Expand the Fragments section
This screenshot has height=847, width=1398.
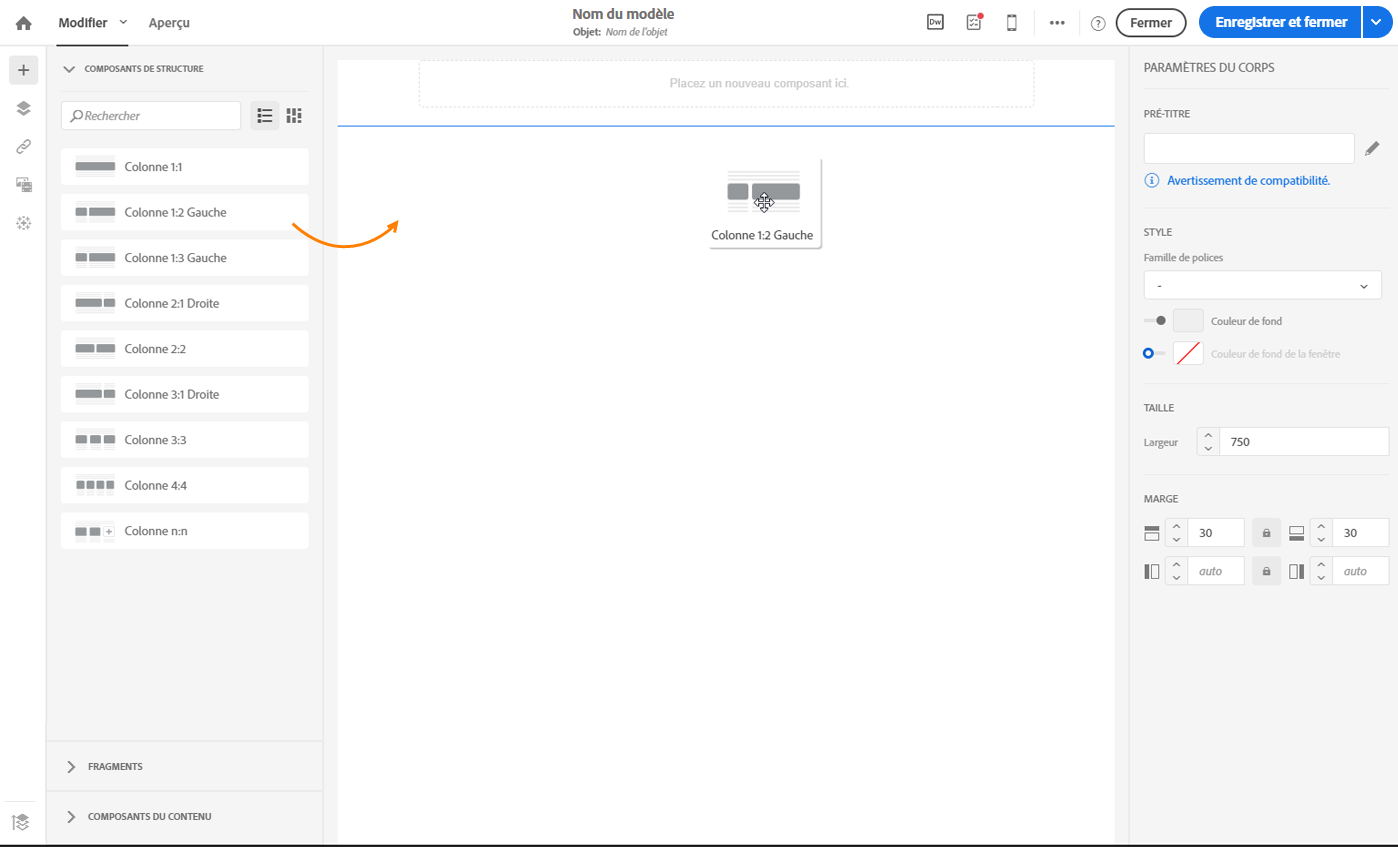[71, 766]
